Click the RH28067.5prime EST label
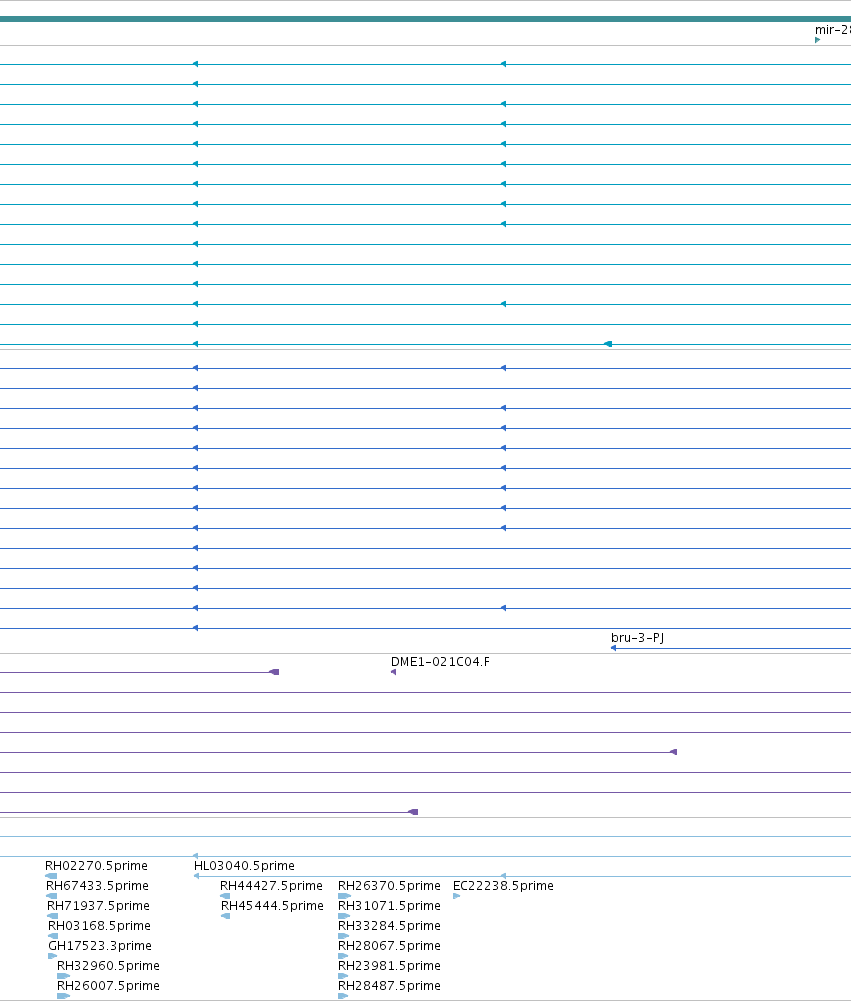 [x=389, y=945]
